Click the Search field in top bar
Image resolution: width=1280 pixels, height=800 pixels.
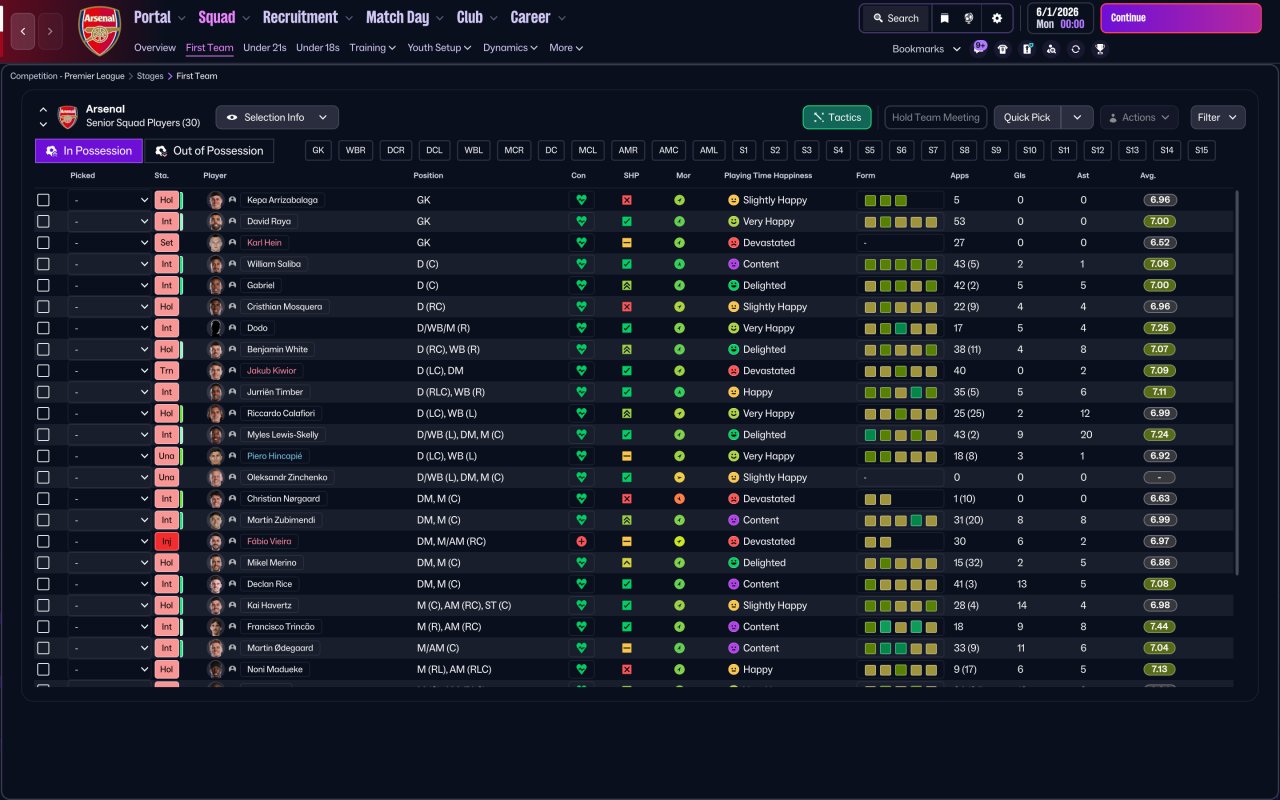pos(895,18)
